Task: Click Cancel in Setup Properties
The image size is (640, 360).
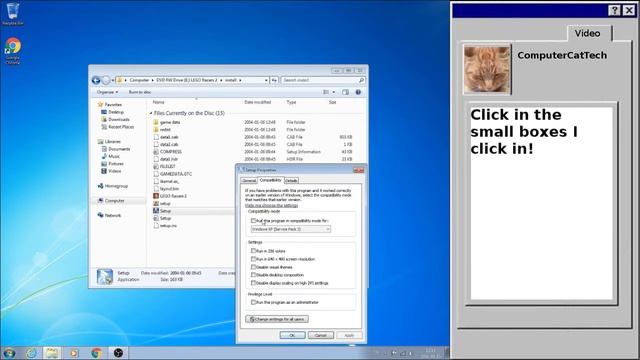Action: (x=320, y=335)
